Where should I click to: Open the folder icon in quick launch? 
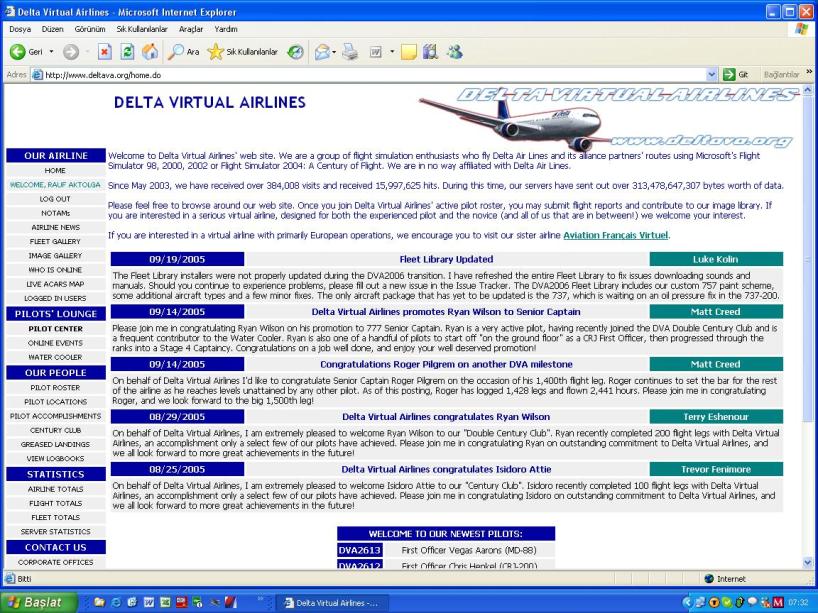pyautogui.click(x=99, y=603)
